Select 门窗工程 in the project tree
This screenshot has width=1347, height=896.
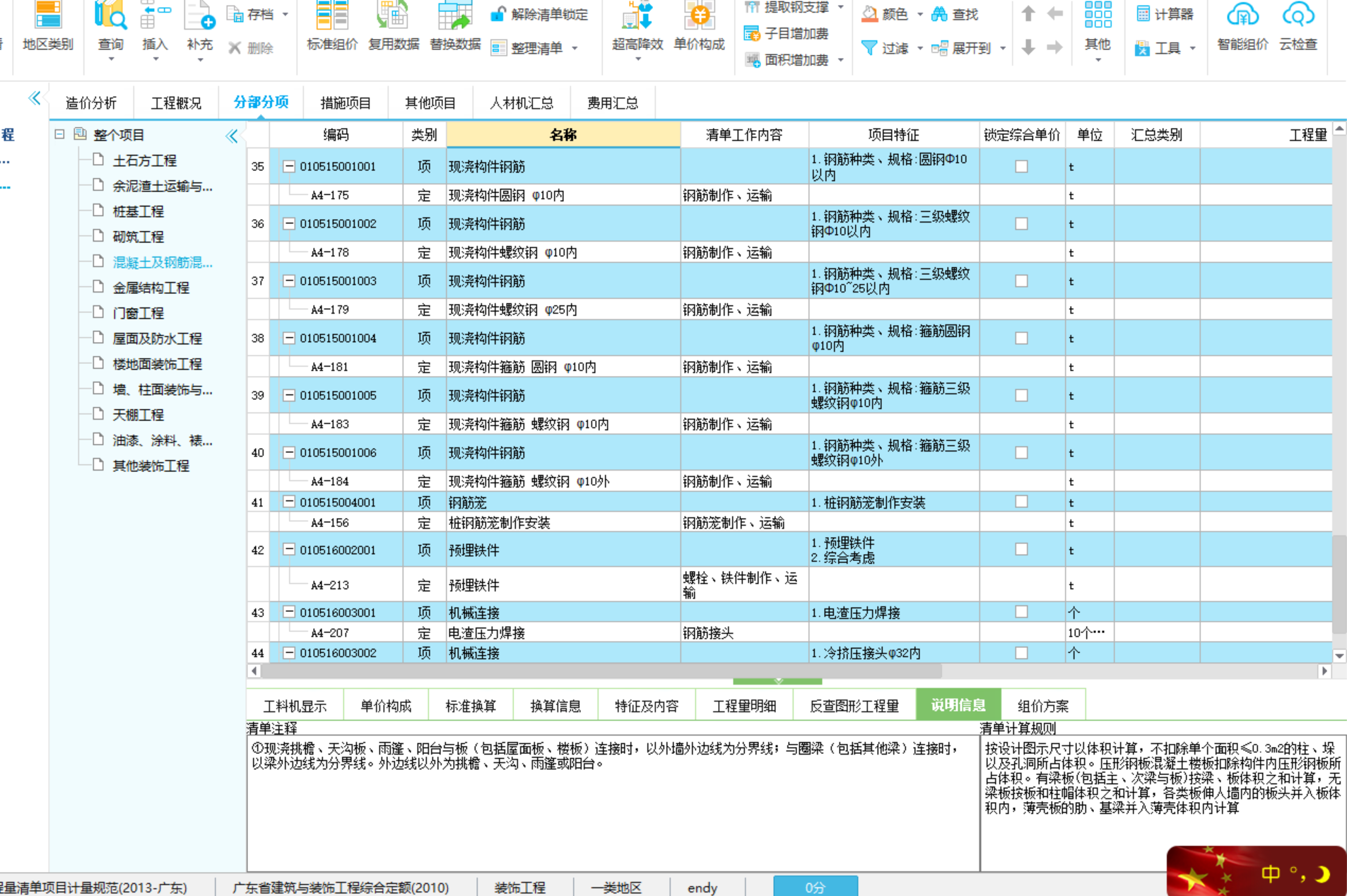pos(138,313)
